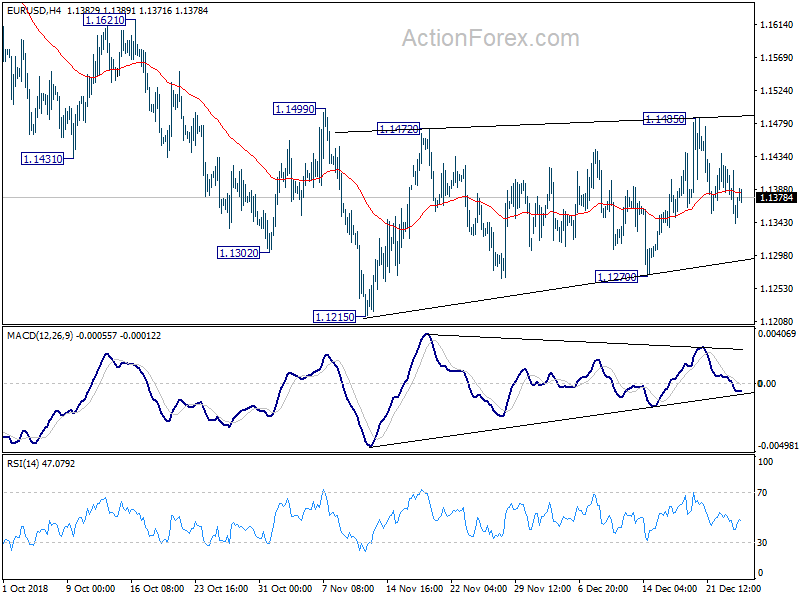Click the 6 Dec 20:00 date label
The height and width of the screenshot is (600, 800).
[603, 588]
